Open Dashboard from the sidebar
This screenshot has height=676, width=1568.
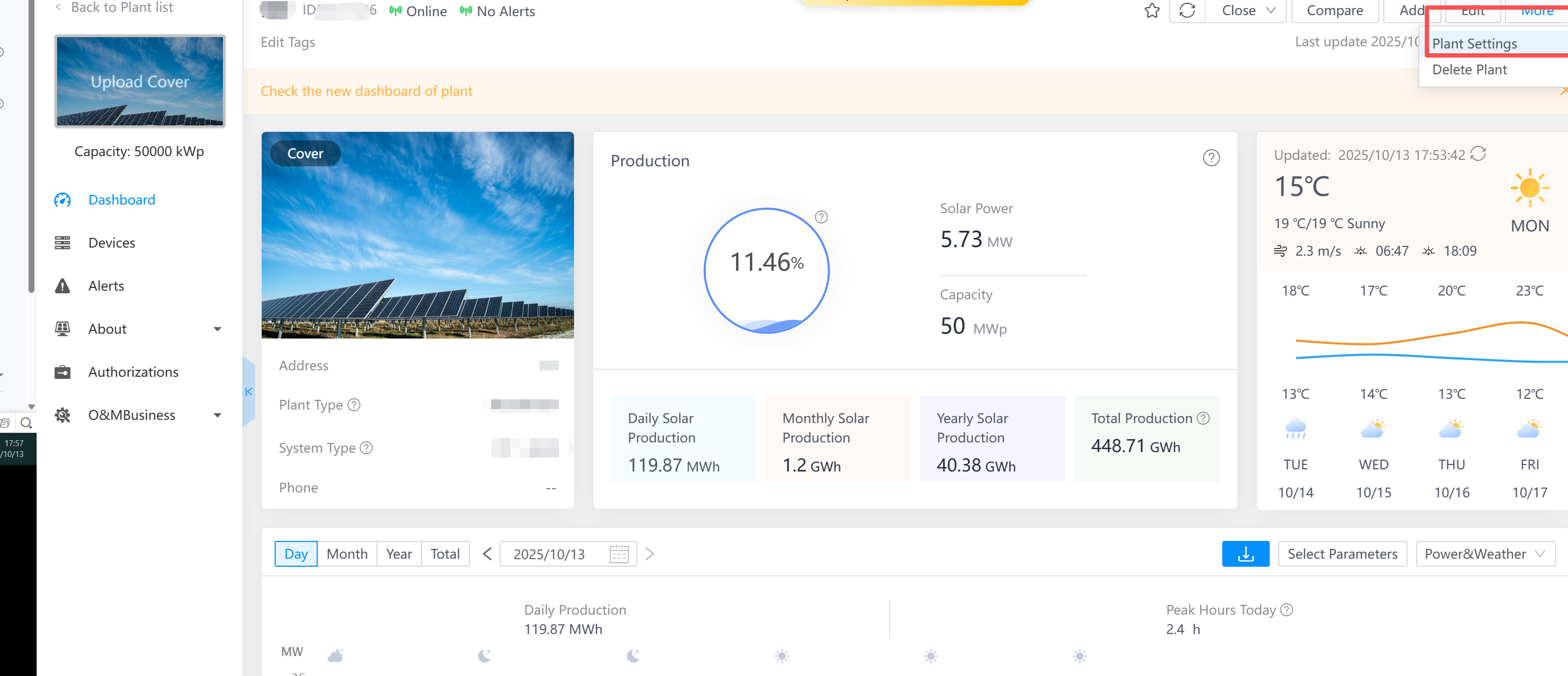(x=121, y=200)
